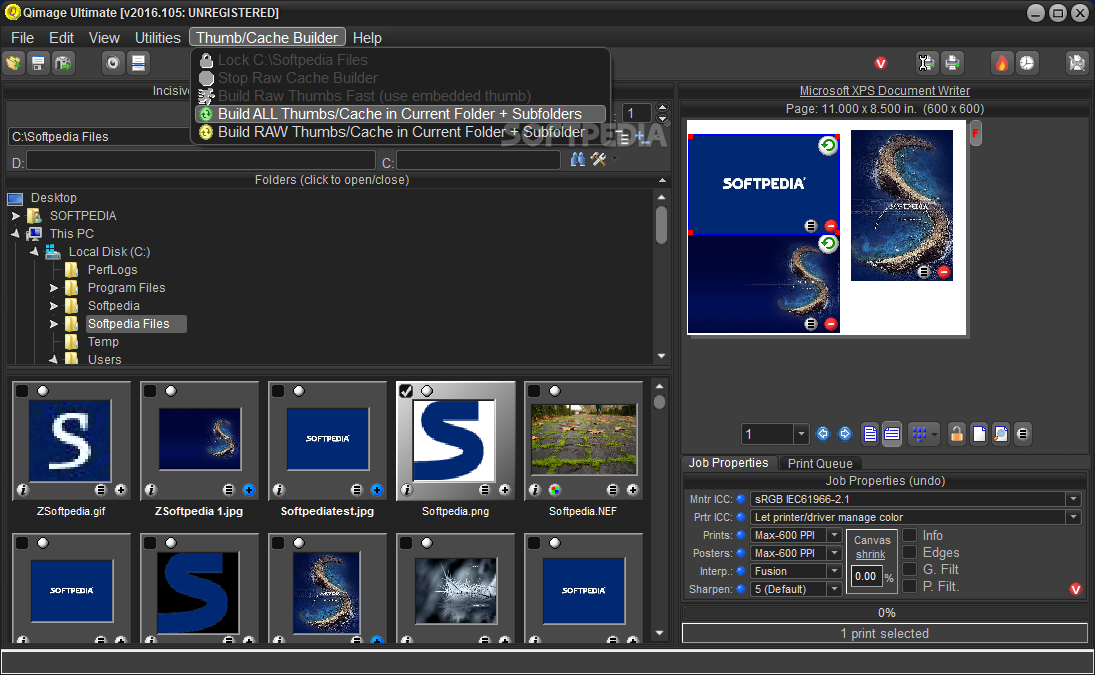Go to previous page with left arrow icon
The height and width of the screenshot is (675, 1095).
[x=823, y=434]
